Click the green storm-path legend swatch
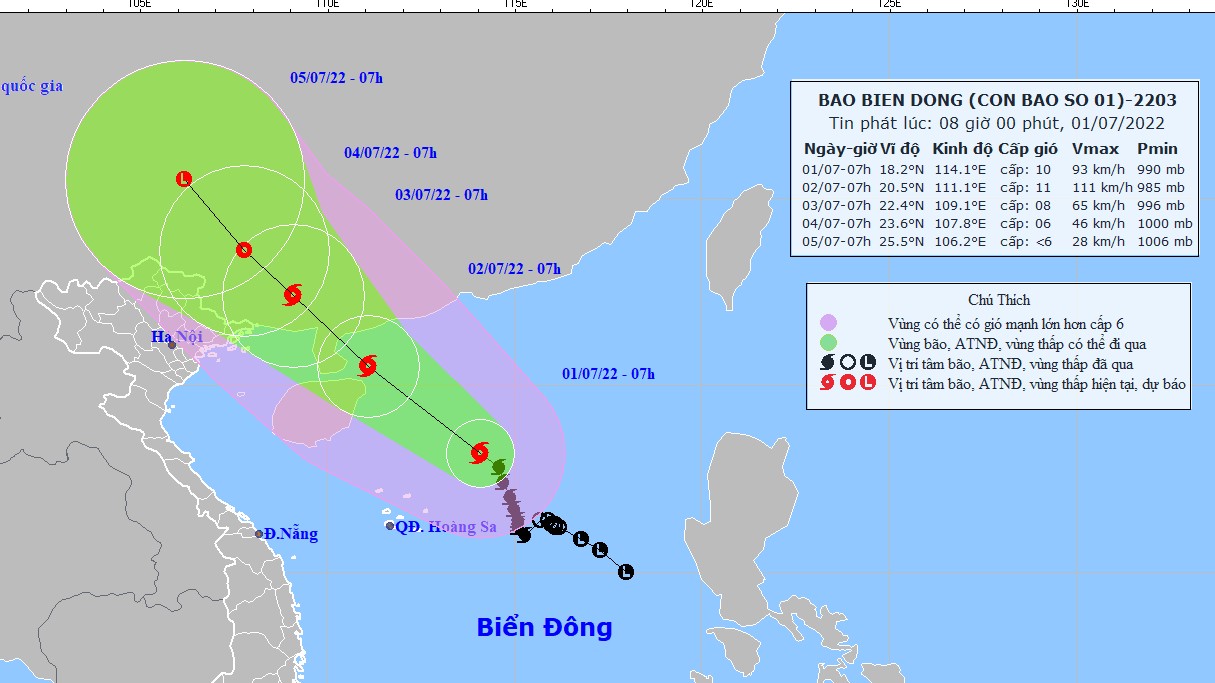The width and height of the screenshot is (1215, 683). [x=827, y=343]
